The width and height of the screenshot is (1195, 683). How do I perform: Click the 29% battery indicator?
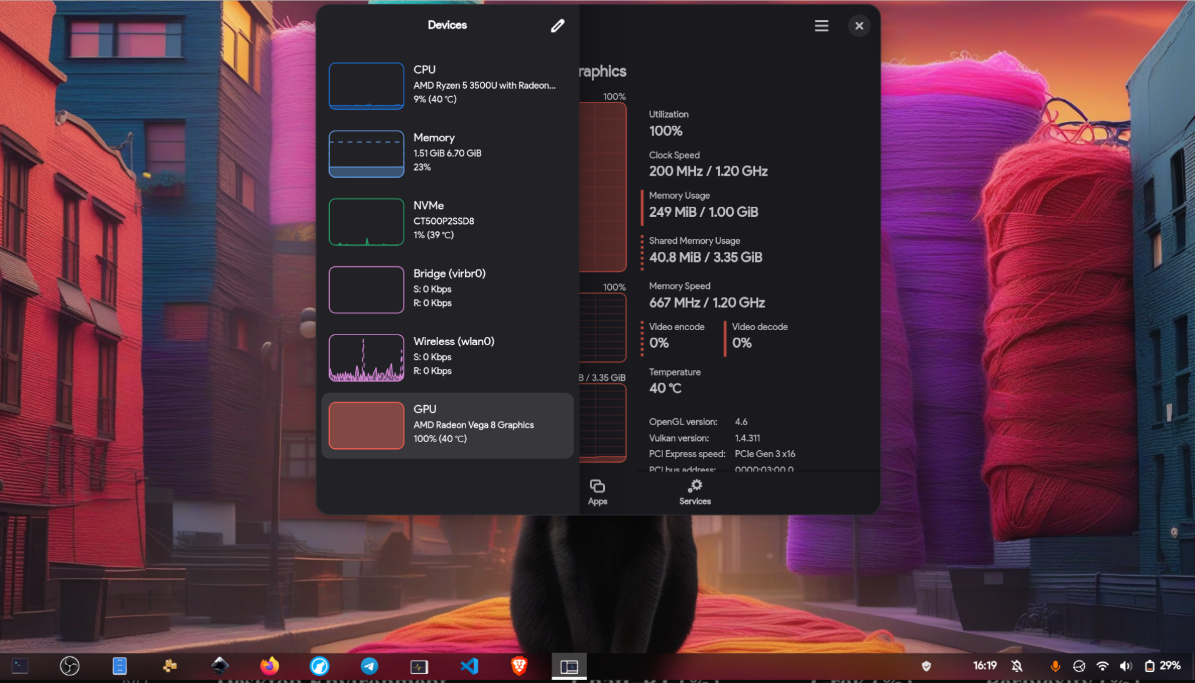[x=1163, y=666]
